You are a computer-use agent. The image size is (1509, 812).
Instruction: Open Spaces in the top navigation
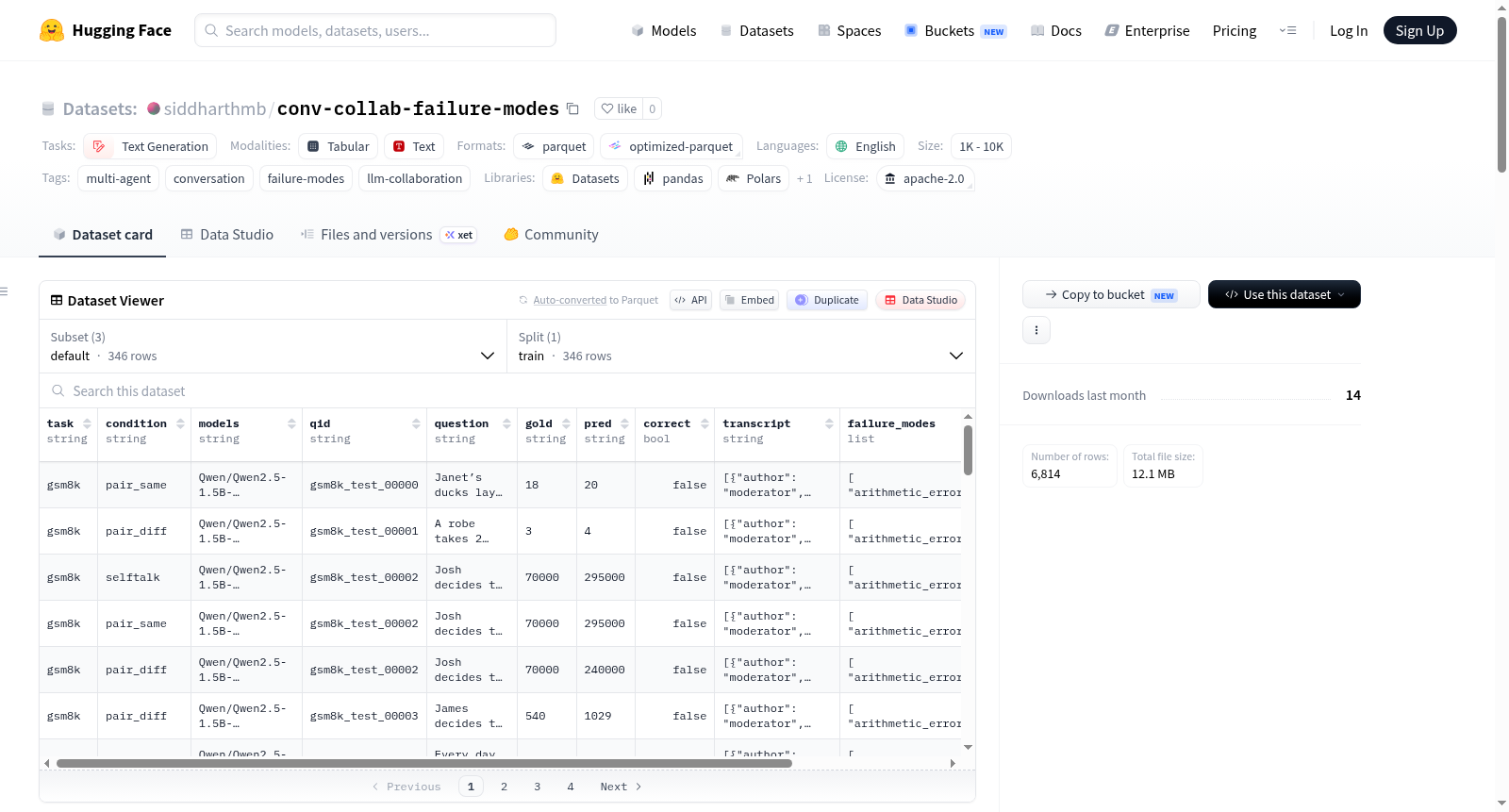point(850,30)
